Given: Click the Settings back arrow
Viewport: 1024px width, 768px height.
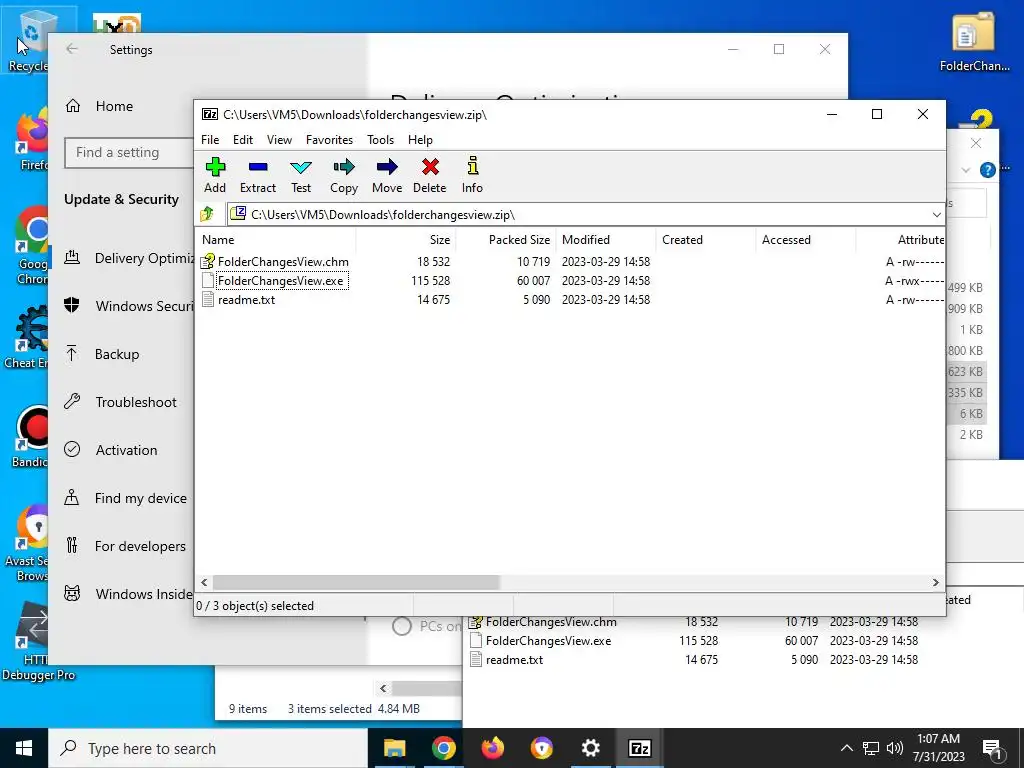Looking at the screenshot, I should point(72,49).
